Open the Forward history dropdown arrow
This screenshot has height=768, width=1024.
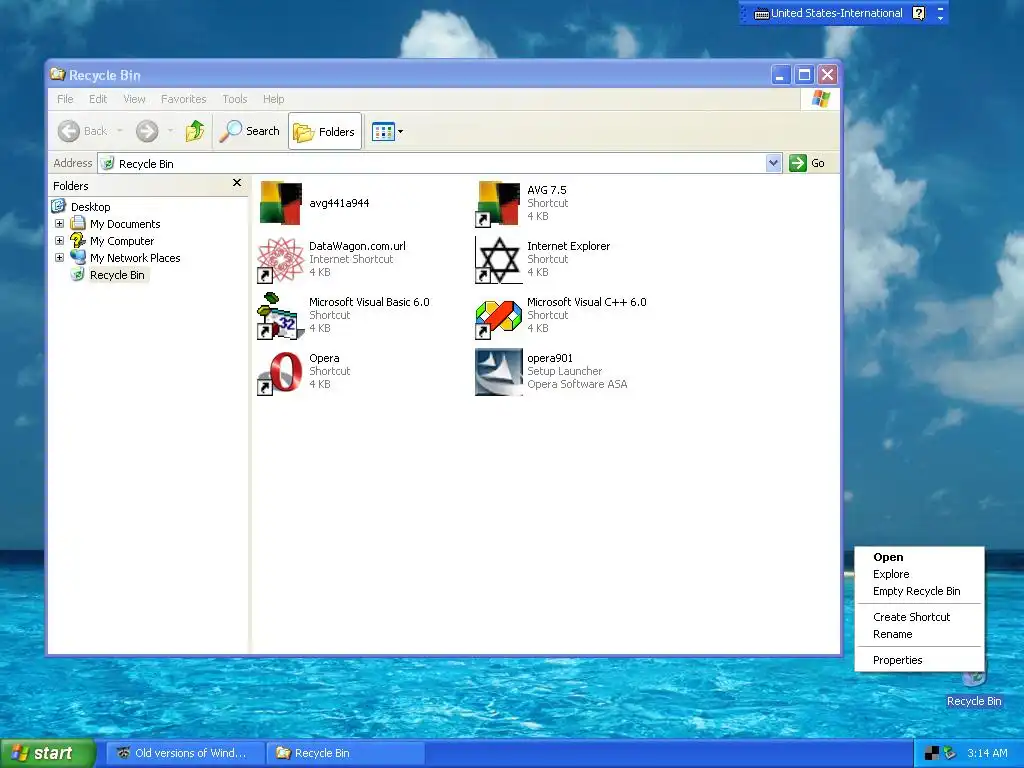click(170, 131)
